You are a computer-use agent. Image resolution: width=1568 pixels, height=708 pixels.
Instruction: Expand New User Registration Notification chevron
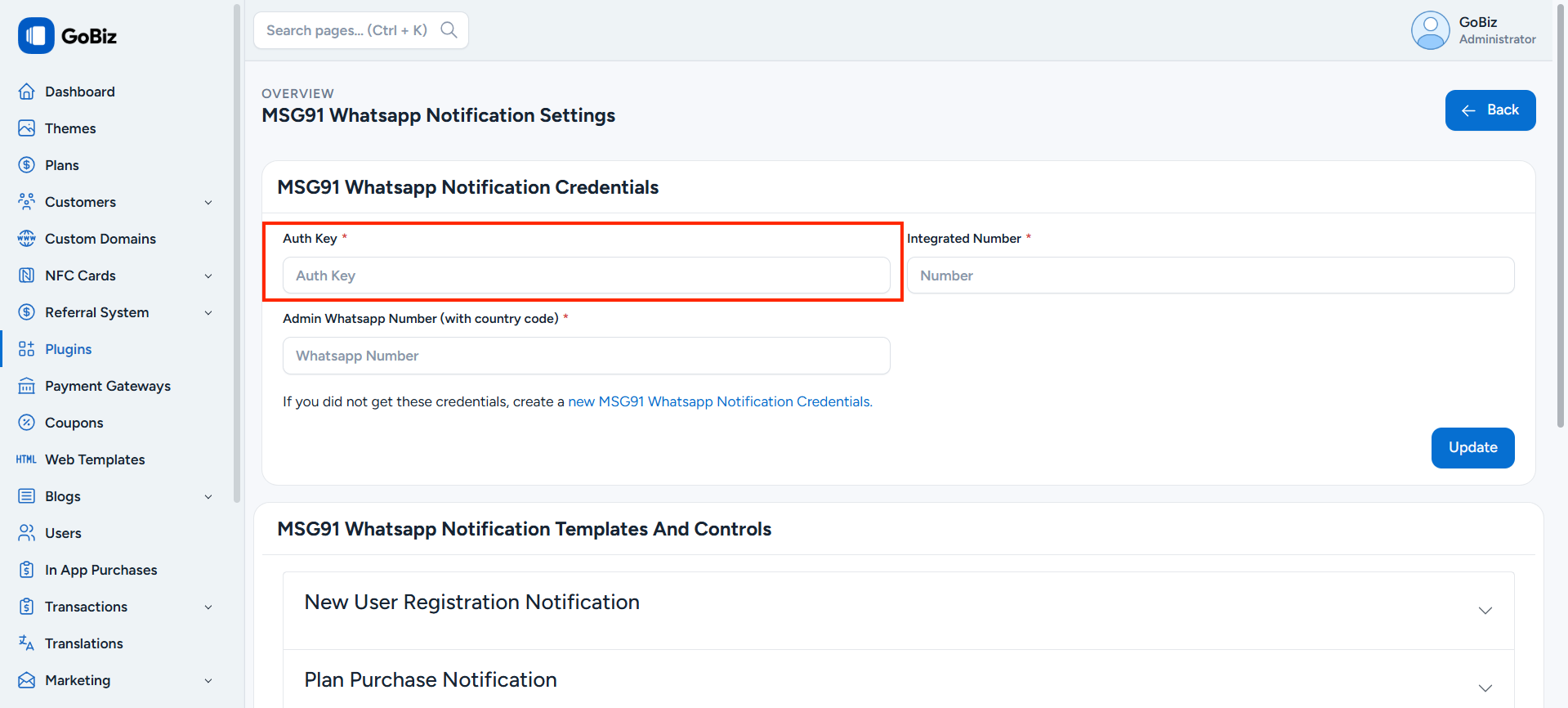(x=1485, y=611)
